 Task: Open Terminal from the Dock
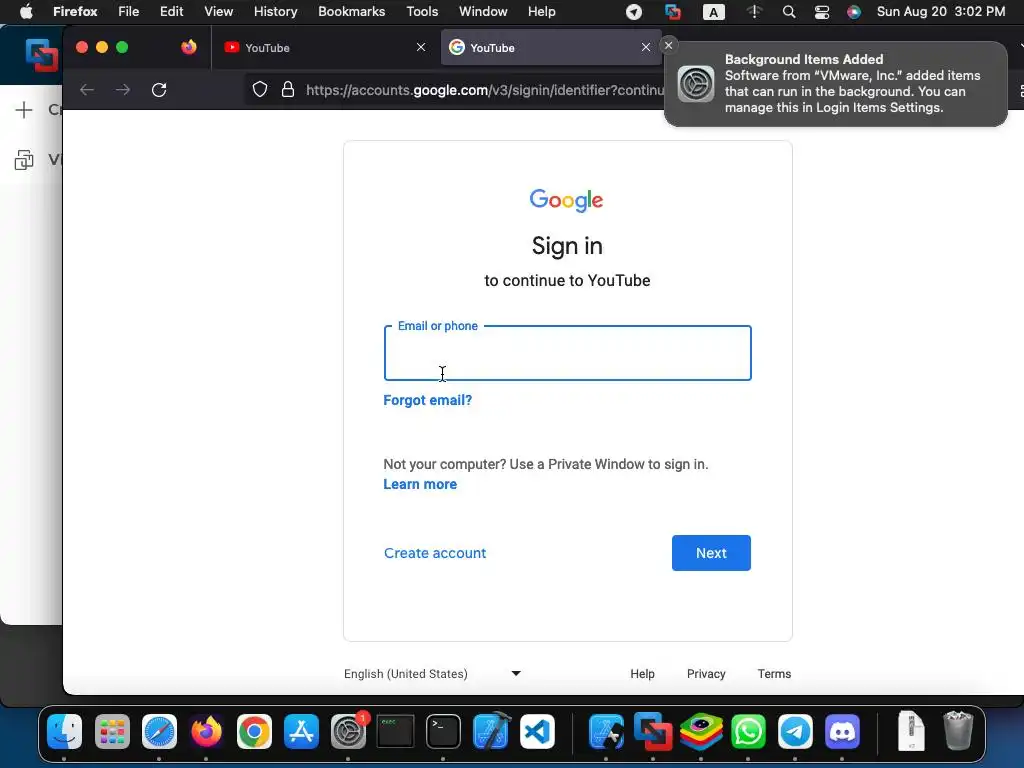click(443, 731)
